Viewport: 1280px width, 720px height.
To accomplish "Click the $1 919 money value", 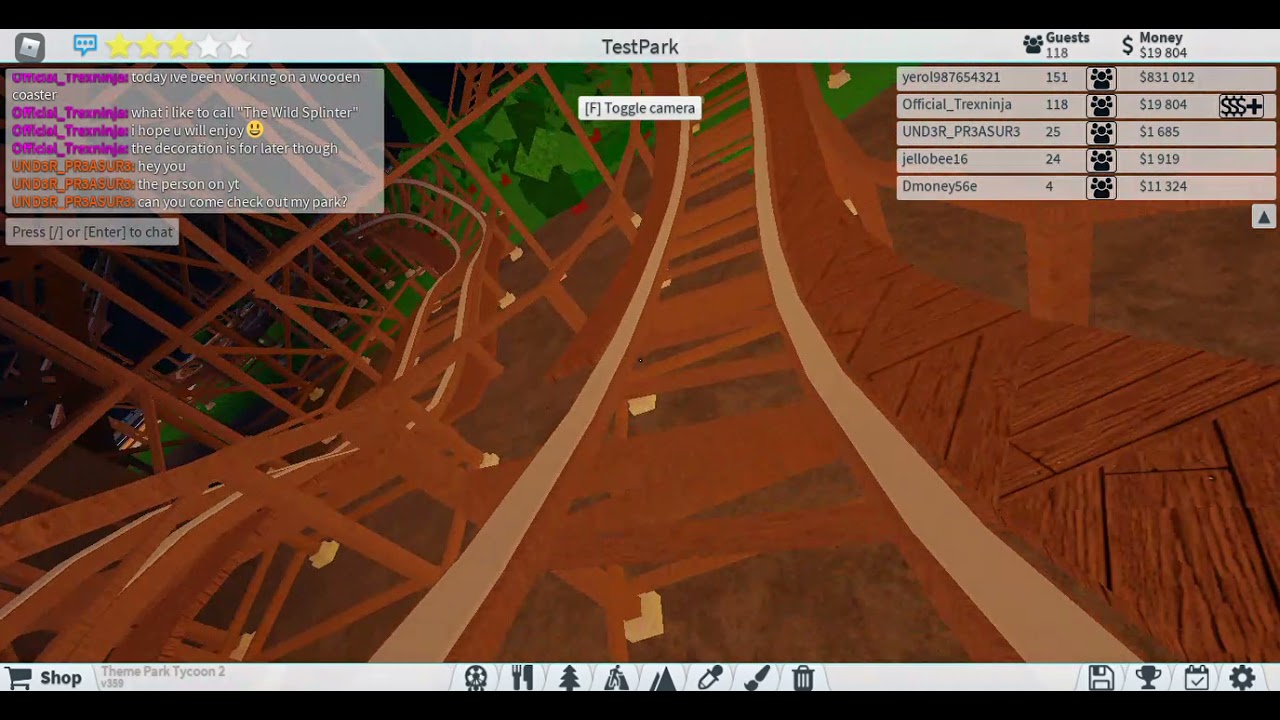I will [x=1159, y=159].
